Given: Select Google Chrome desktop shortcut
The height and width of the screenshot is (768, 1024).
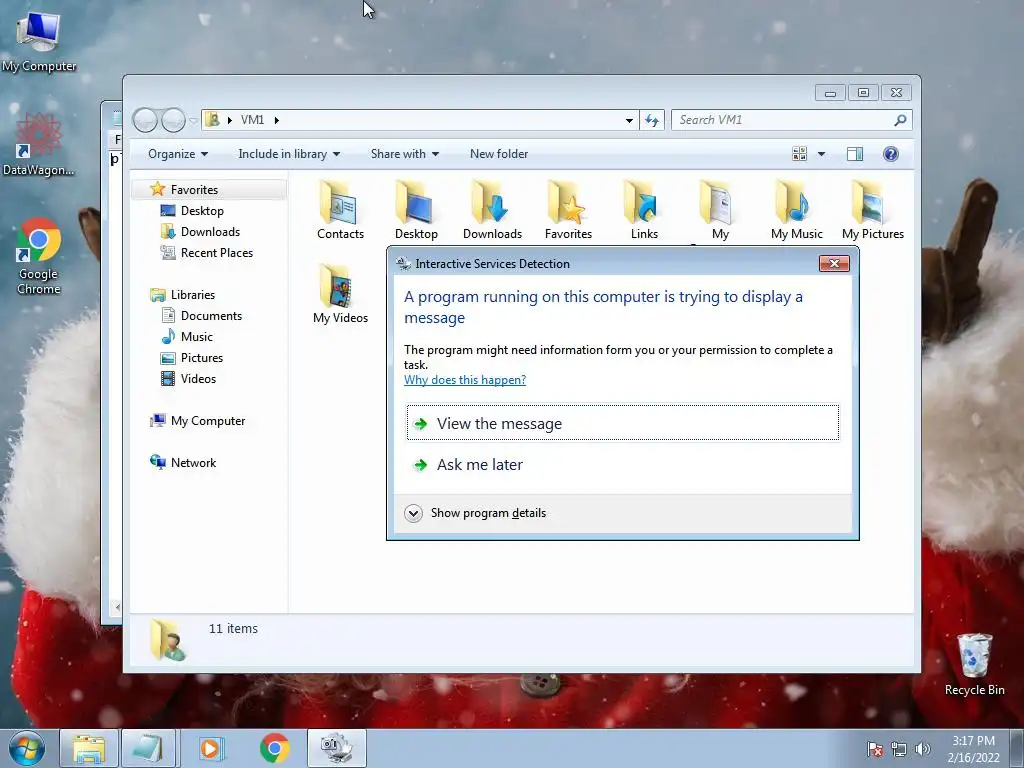Looking at the screenshot, I should coord(39,256).
